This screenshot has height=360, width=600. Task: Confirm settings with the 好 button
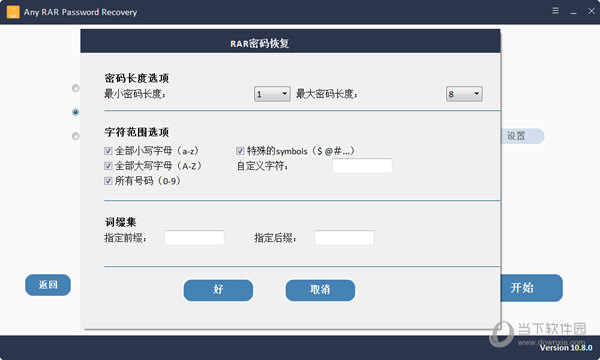pyautogui.click(x=218, y=290)
